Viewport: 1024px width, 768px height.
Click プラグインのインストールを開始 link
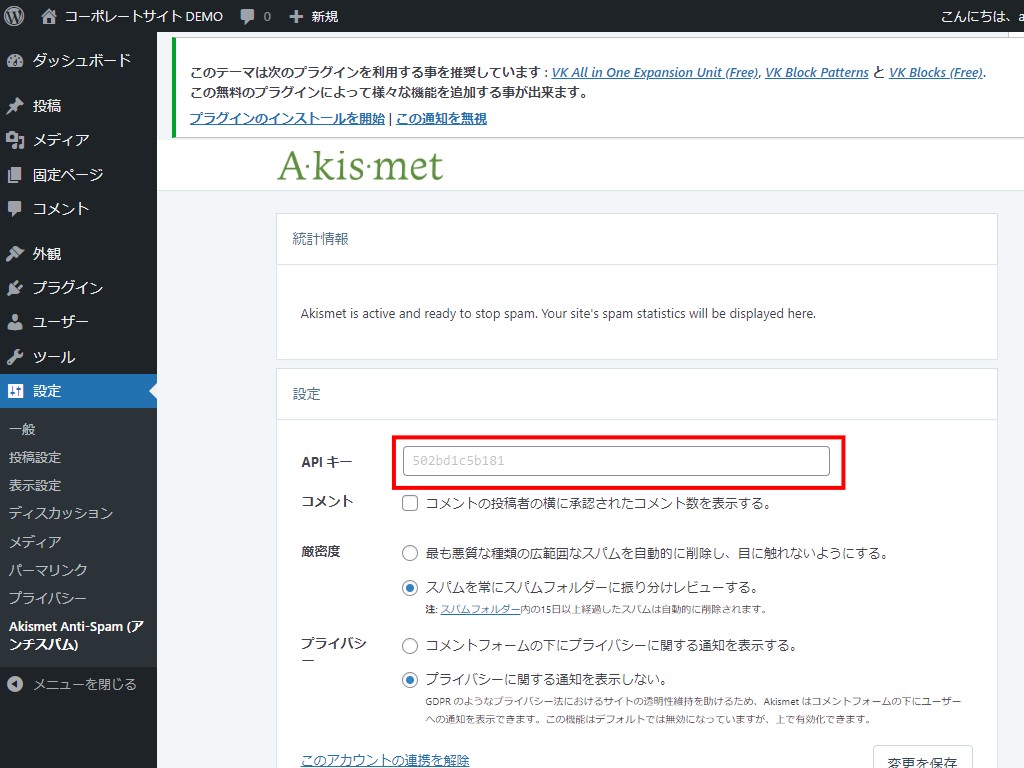[287, 118]
